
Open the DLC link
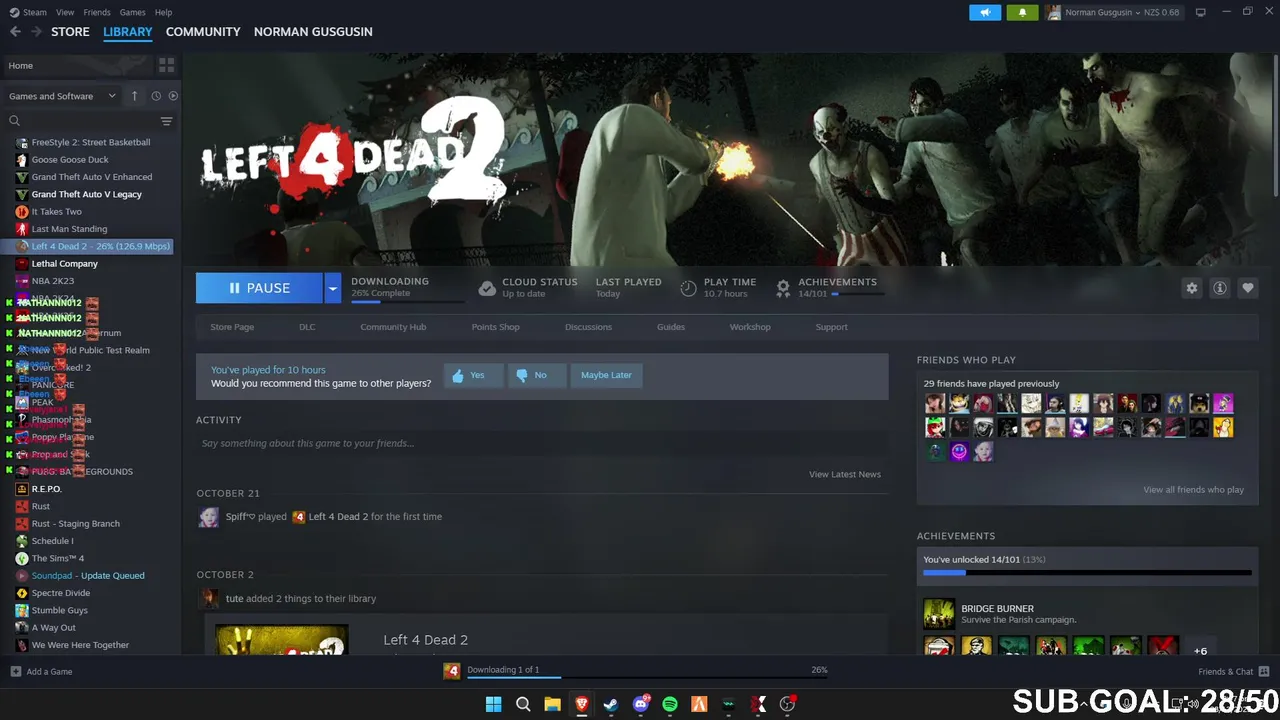[x=307, y=327]
